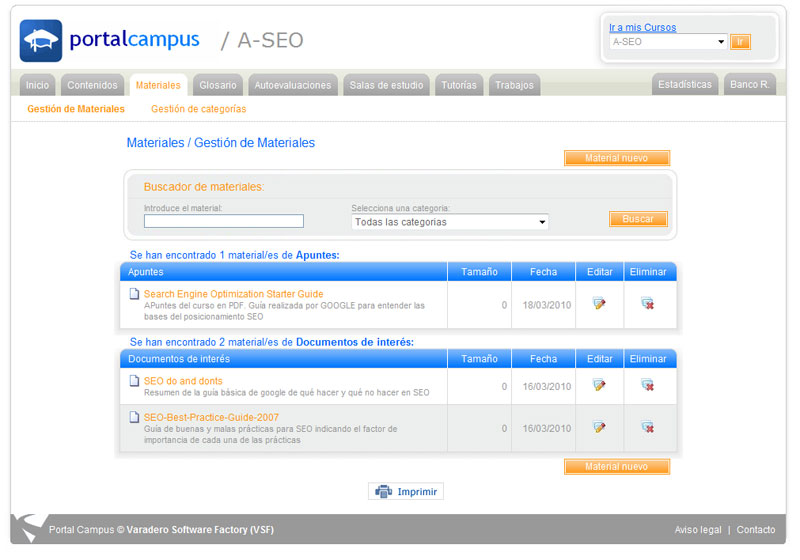Click delete icon for Search Engine Optimization Starter Guide
This screenshot has width=800, height=560.
tap(647, 304)
